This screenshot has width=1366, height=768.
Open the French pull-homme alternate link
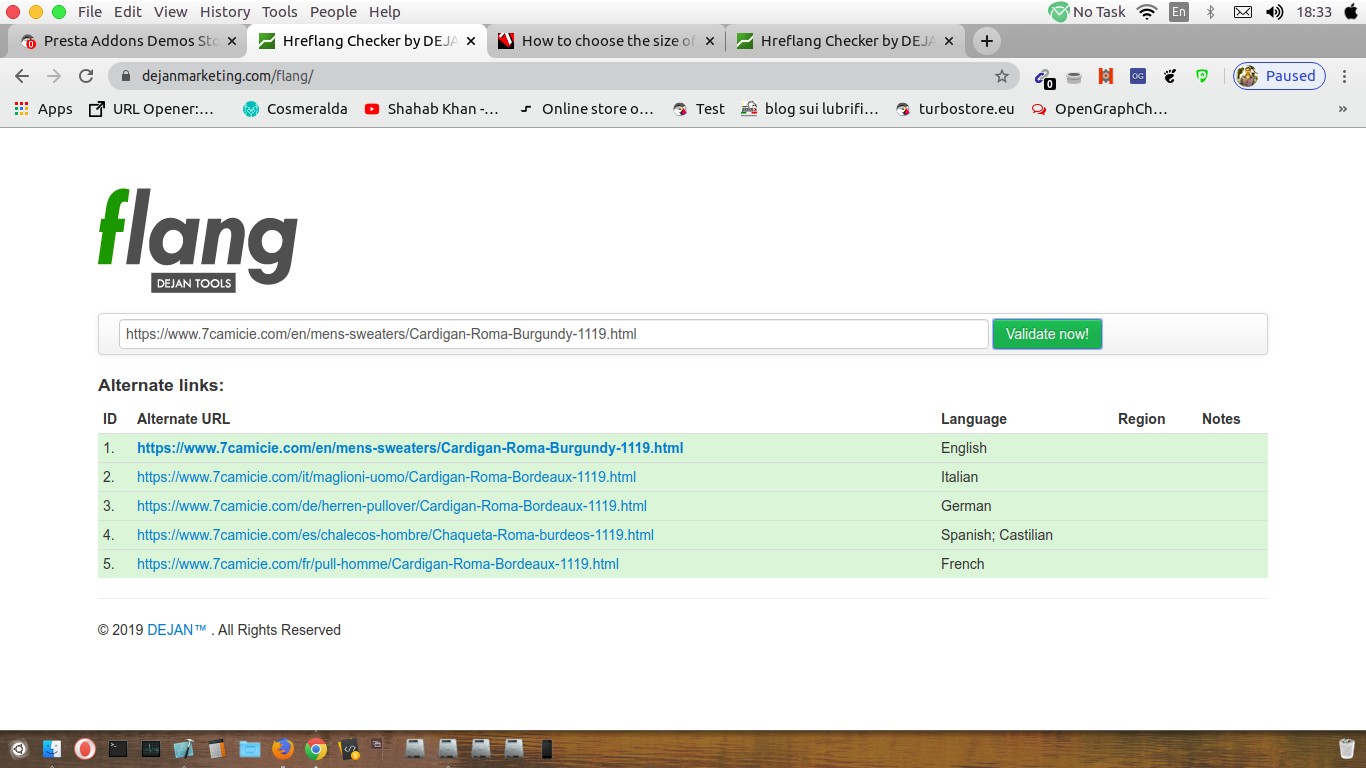(378, 564)
